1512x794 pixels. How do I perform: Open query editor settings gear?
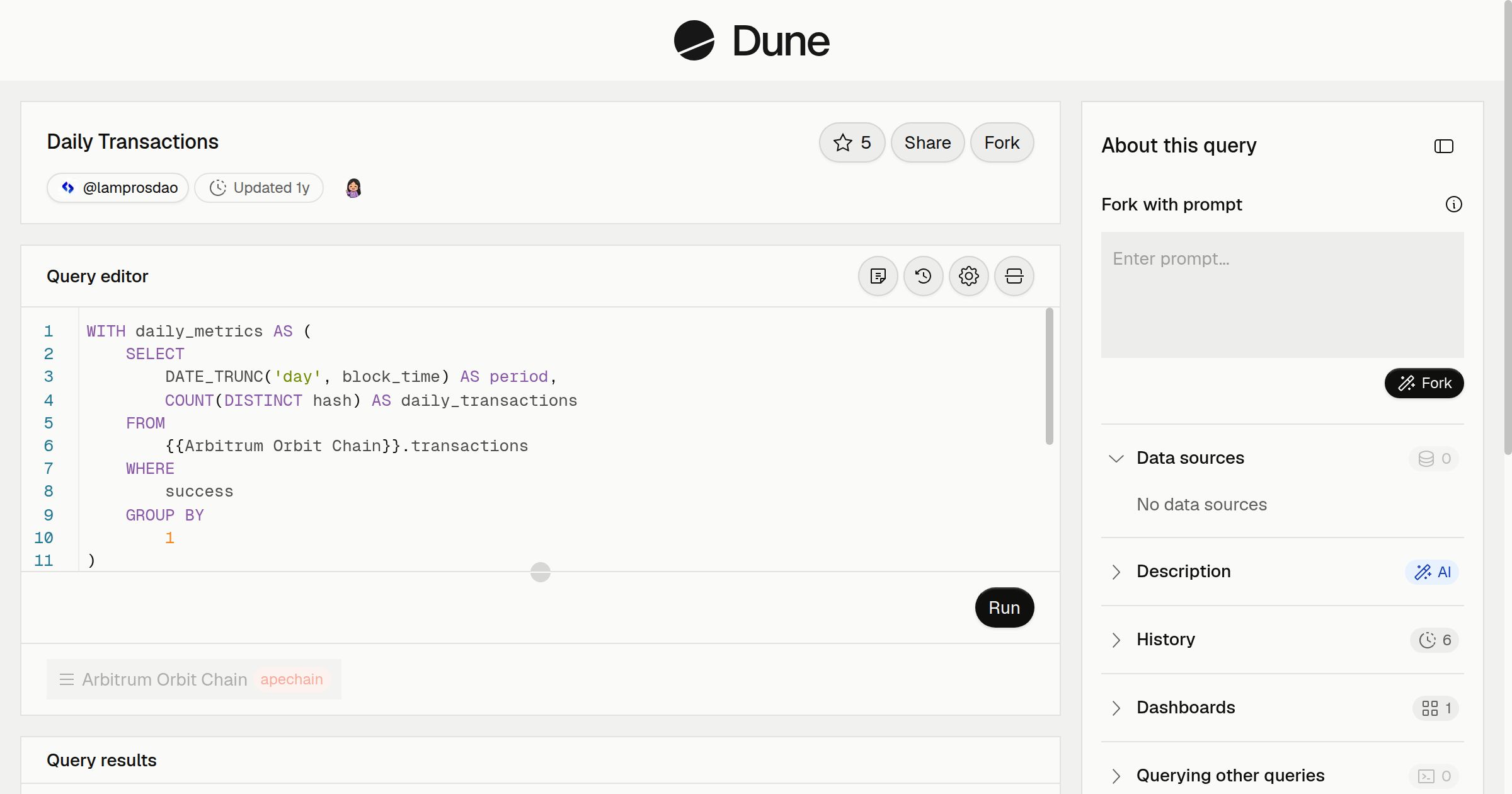(x=968, y=276)
